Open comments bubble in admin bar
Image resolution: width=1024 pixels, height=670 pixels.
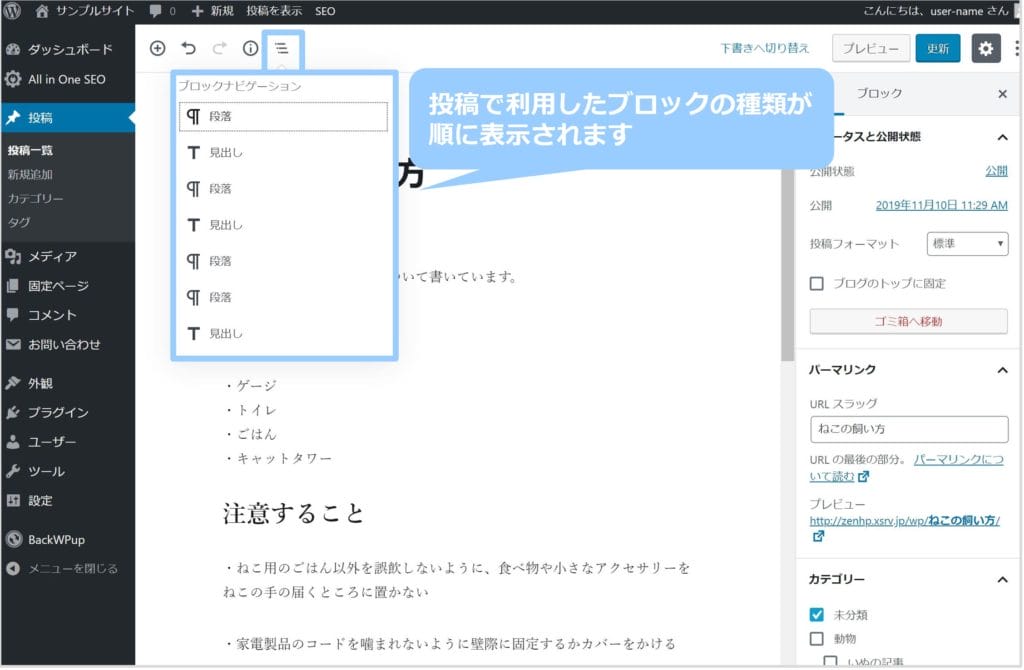(162, 10)
